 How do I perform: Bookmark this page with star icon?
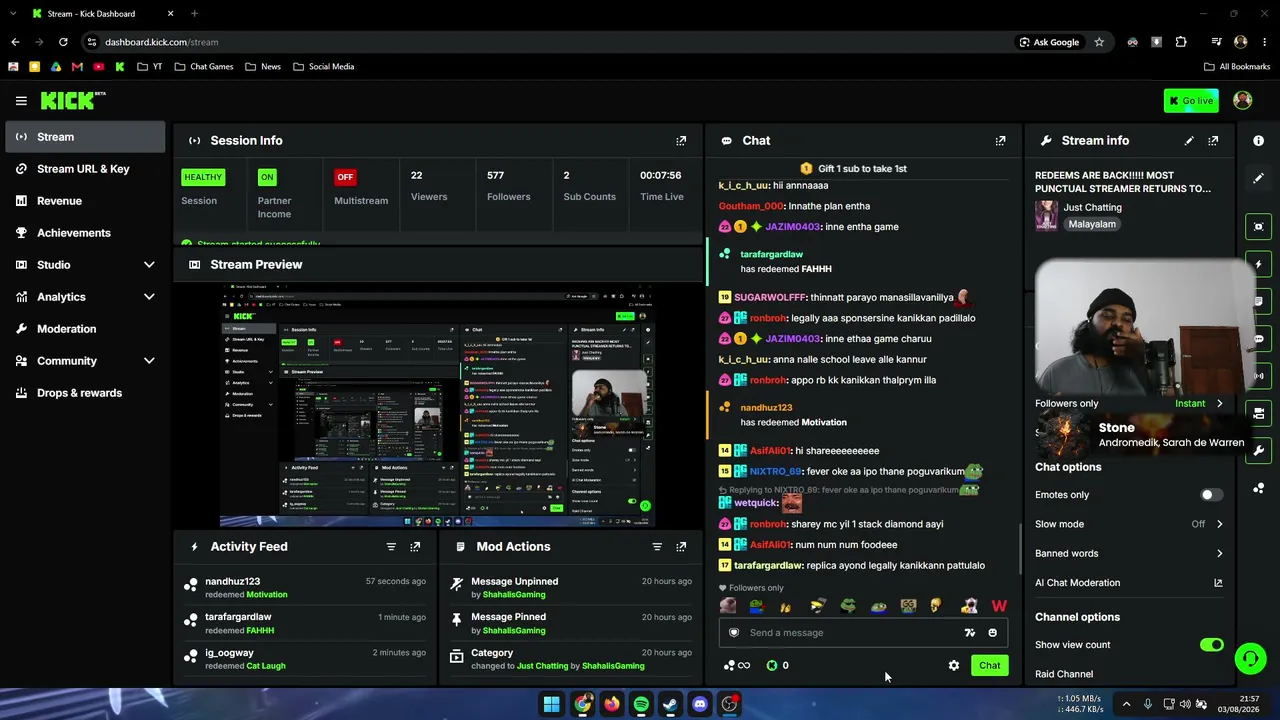[x=1099, y=42]
